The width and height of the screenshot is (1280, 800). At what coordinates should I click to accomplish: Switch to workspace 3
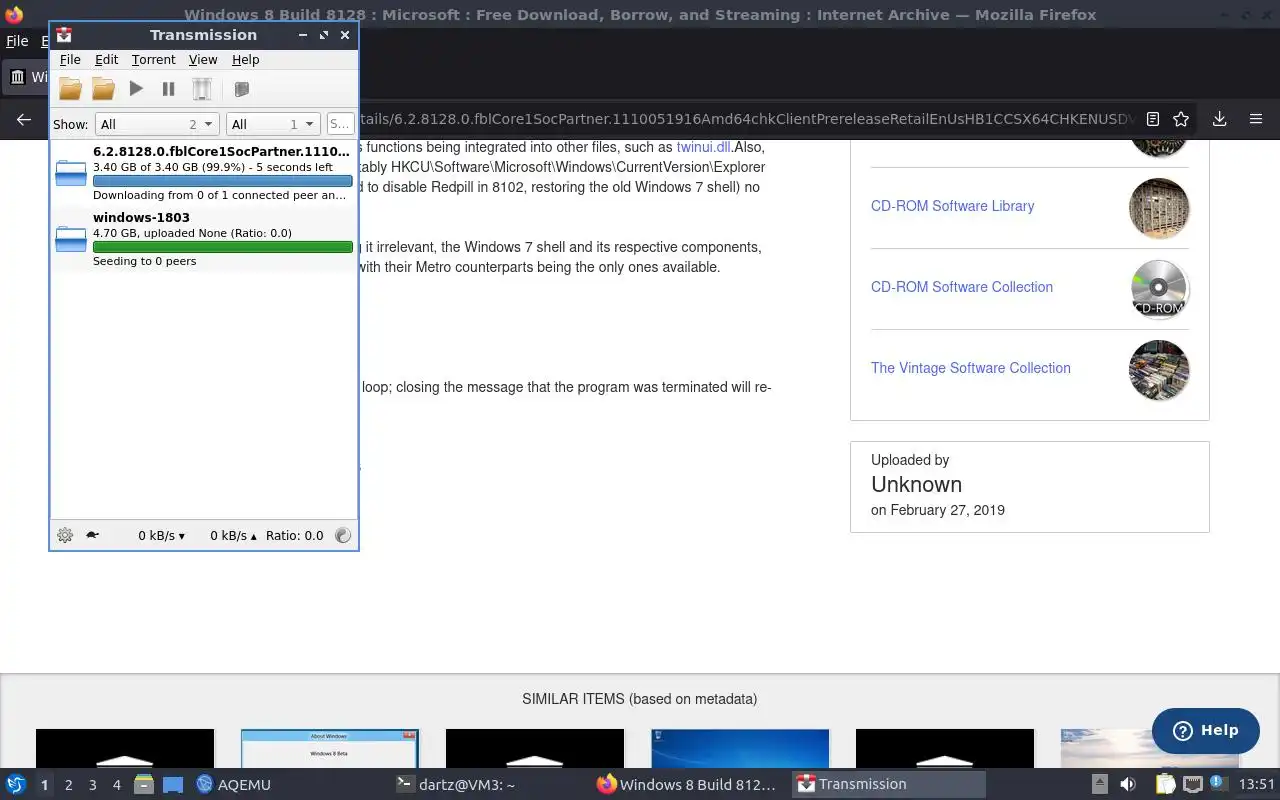pyautogui.click(x=92, y=785)
